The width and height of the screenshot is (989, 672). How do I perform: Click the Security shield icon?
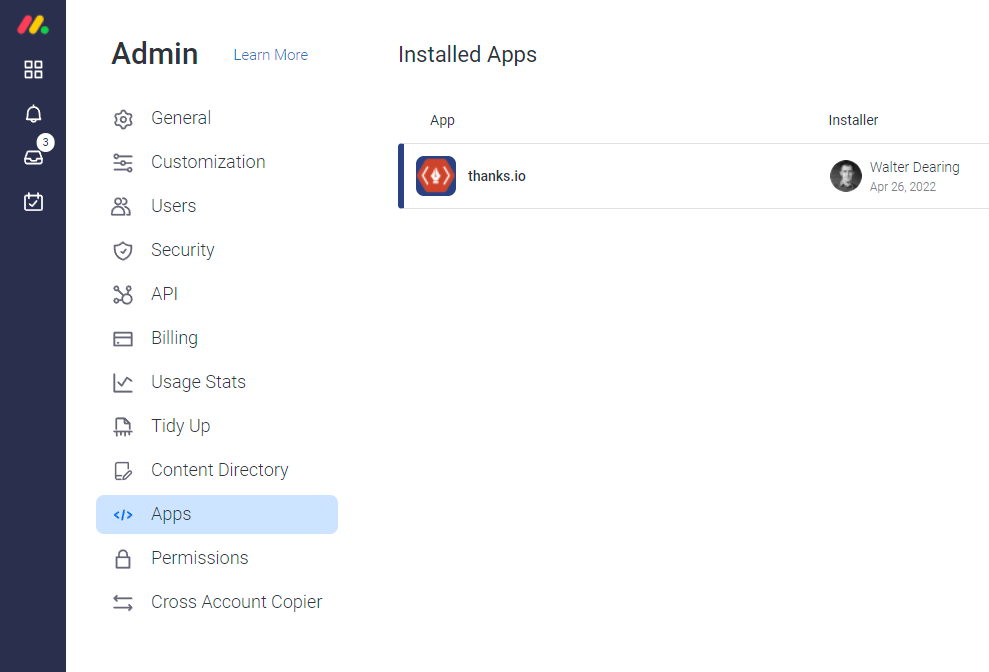tap(123, 251)
